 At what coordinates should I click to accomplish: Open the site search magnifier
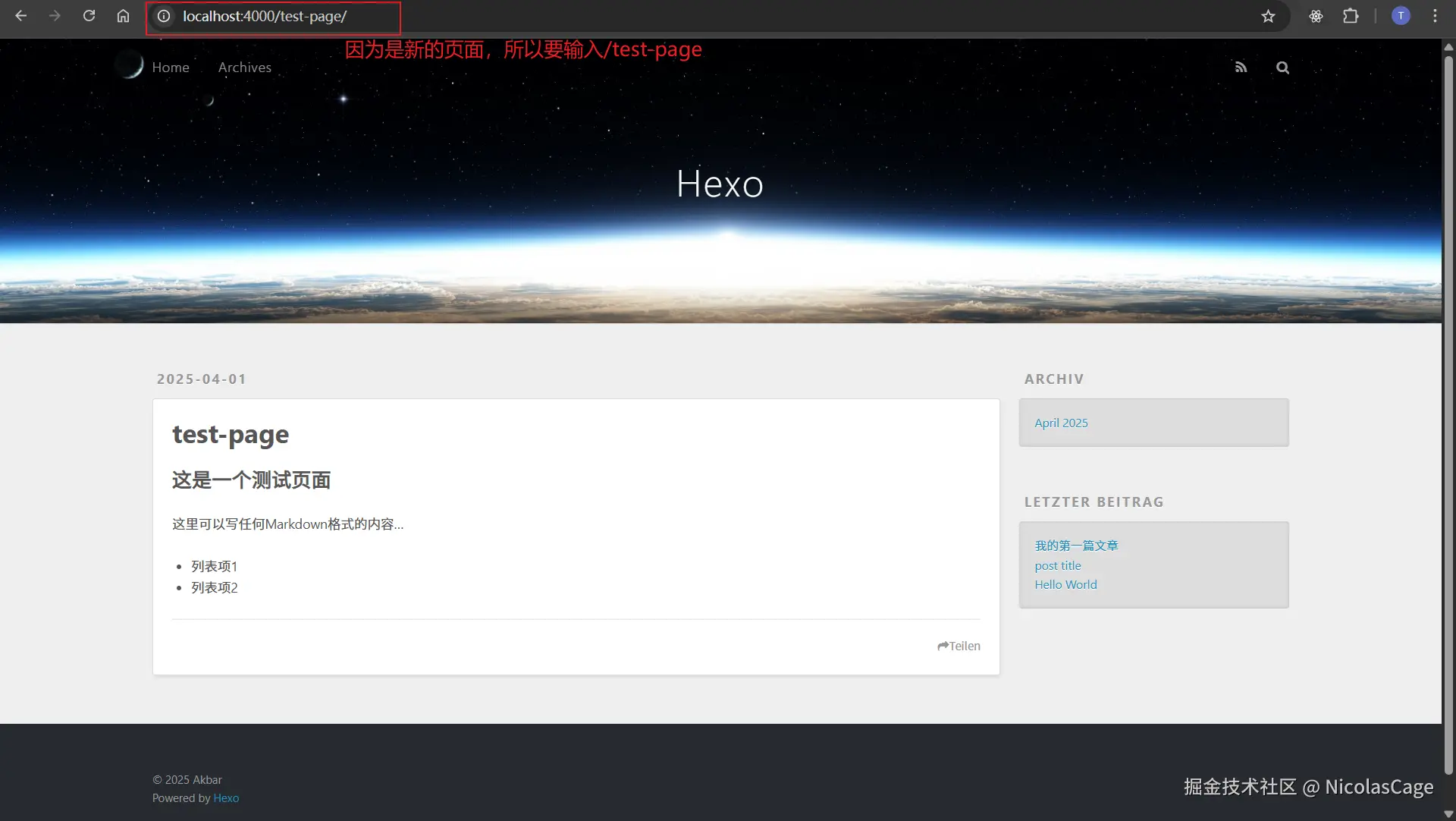pos(1282,68)
